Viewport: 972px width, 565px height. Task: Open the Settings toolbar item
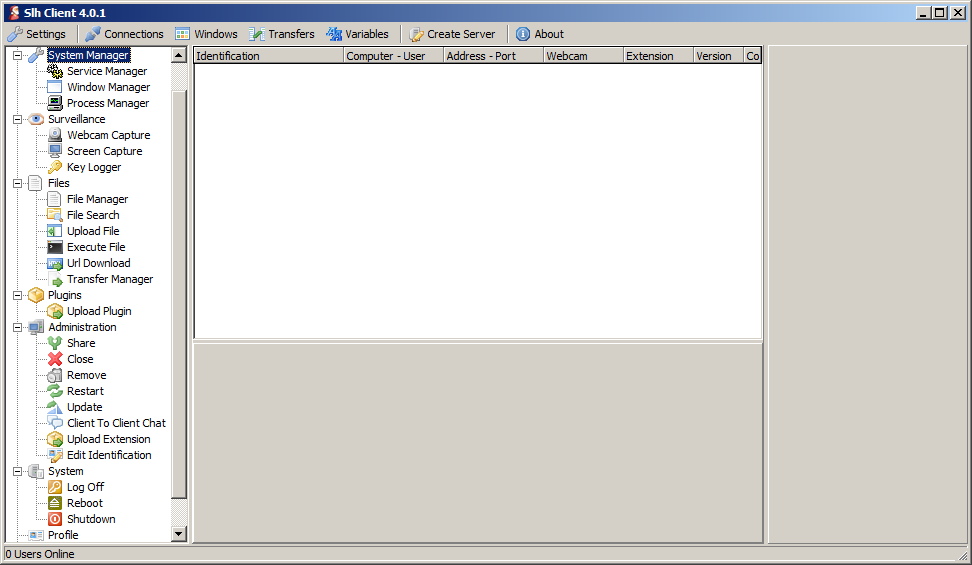pos(36,34)
